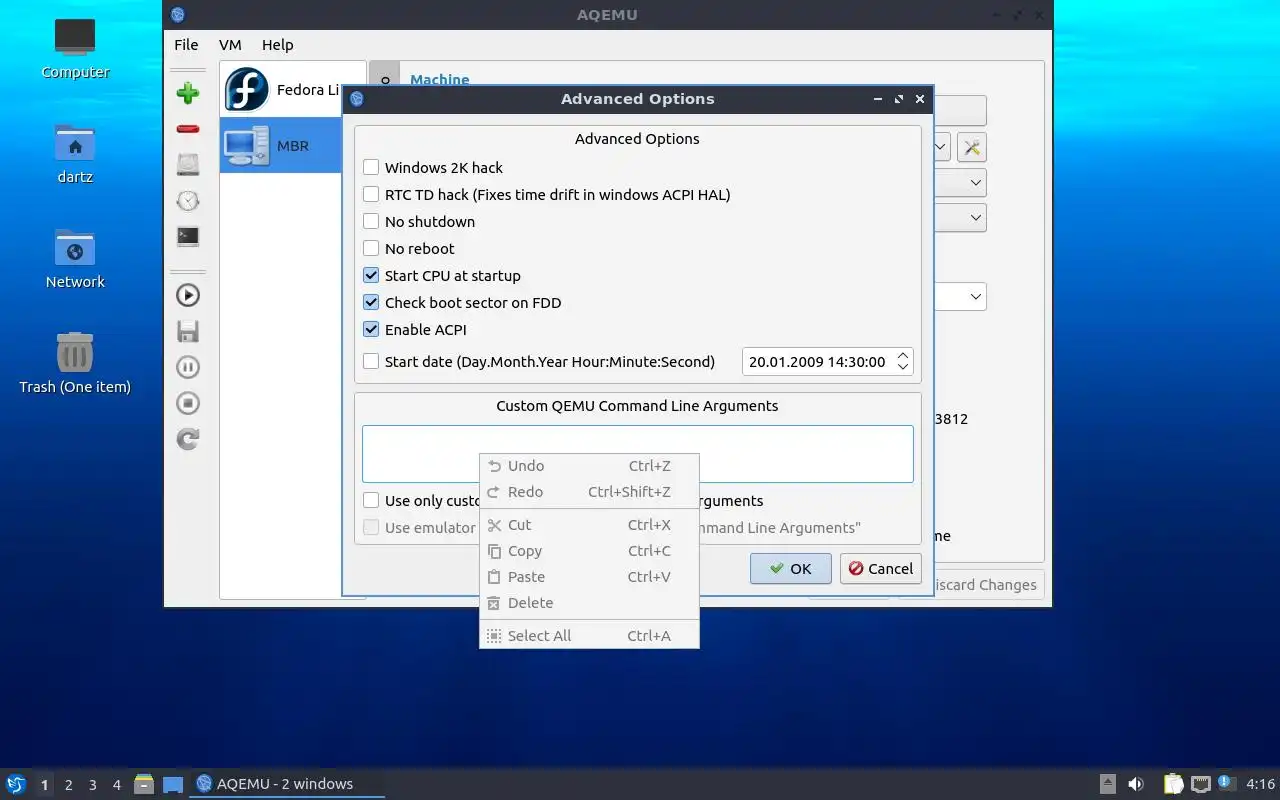Expand dropdown next to wrench icon
1280x800 pixels.
(941, 148)
